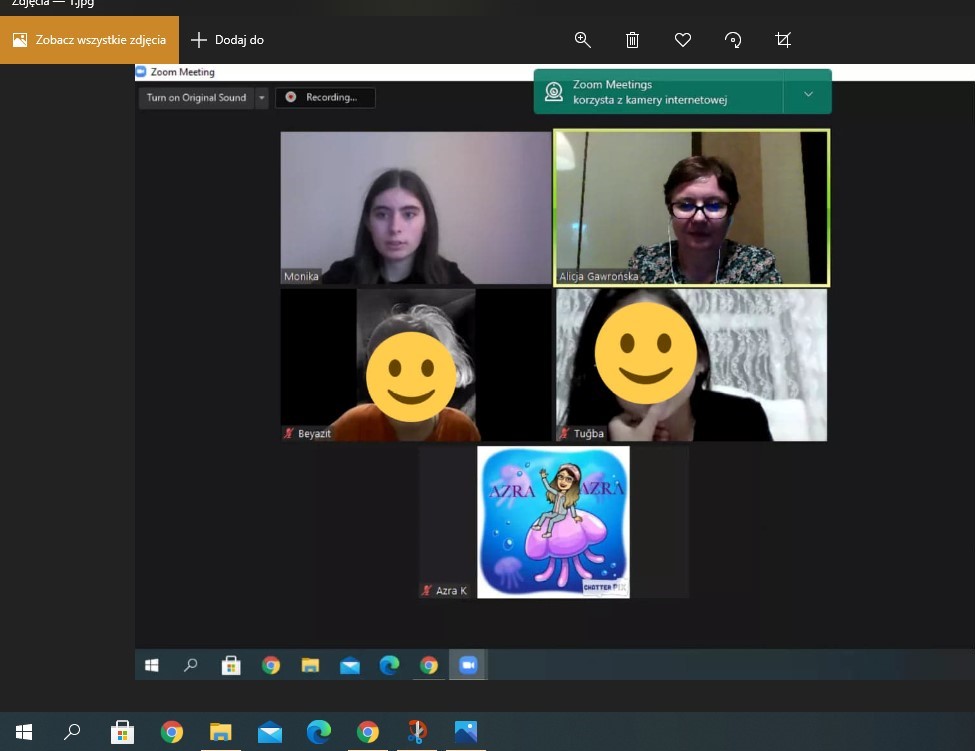Expand the Zoom Meetings camera notification chevron
Screen dimensions: 975x751
coord(808,94)
